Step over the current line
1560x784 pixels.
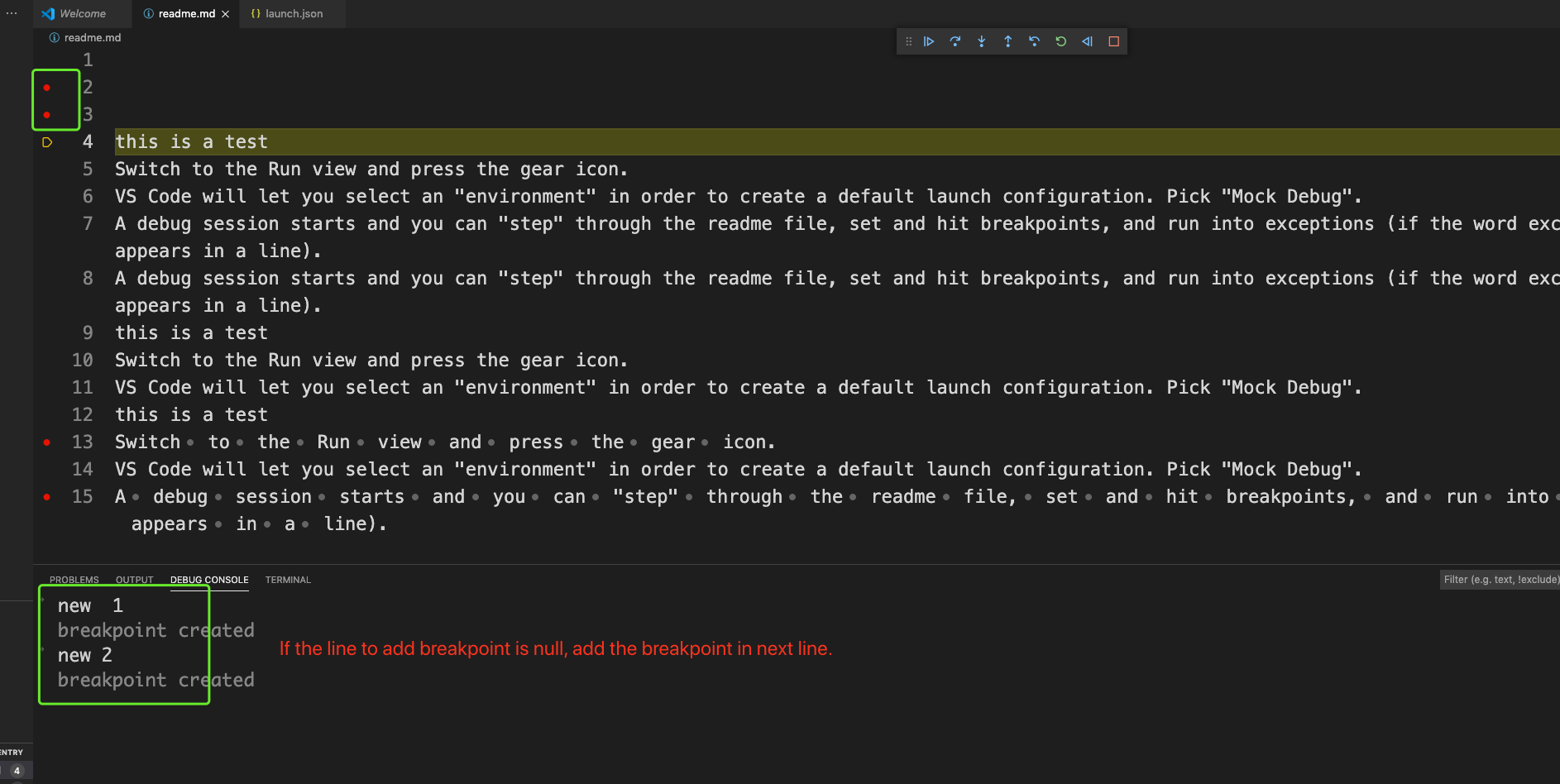coord(955,41)
